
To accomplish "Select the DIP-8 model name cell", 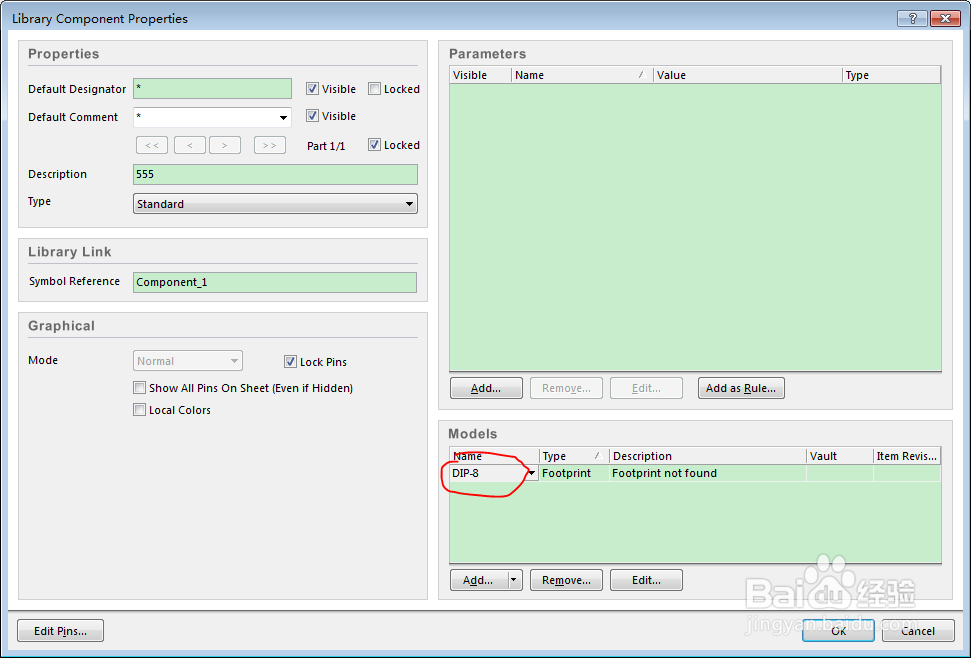I will point(488,473).
